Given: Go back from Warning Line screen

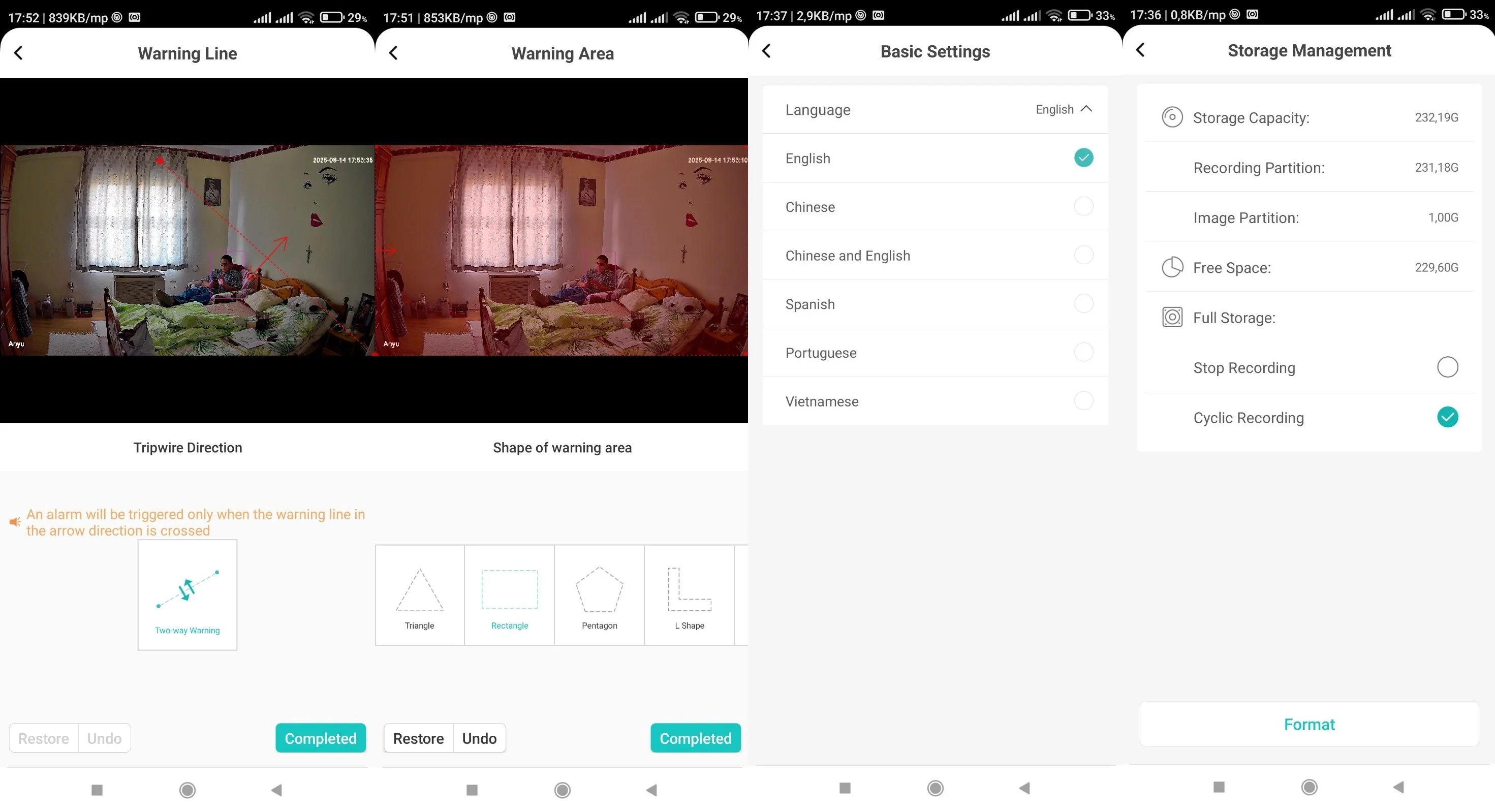Looking at the screenshot, I should coord(19,53).
